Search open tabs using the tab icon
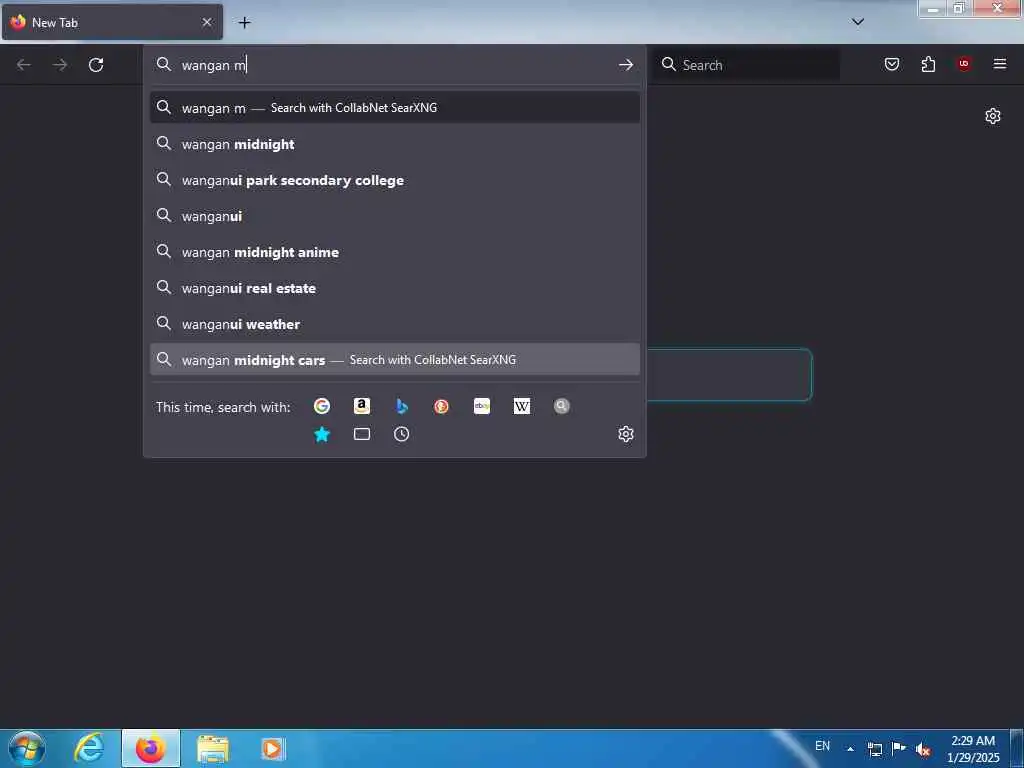Screen dimensions: 1024x768 (x=362, y=434)
